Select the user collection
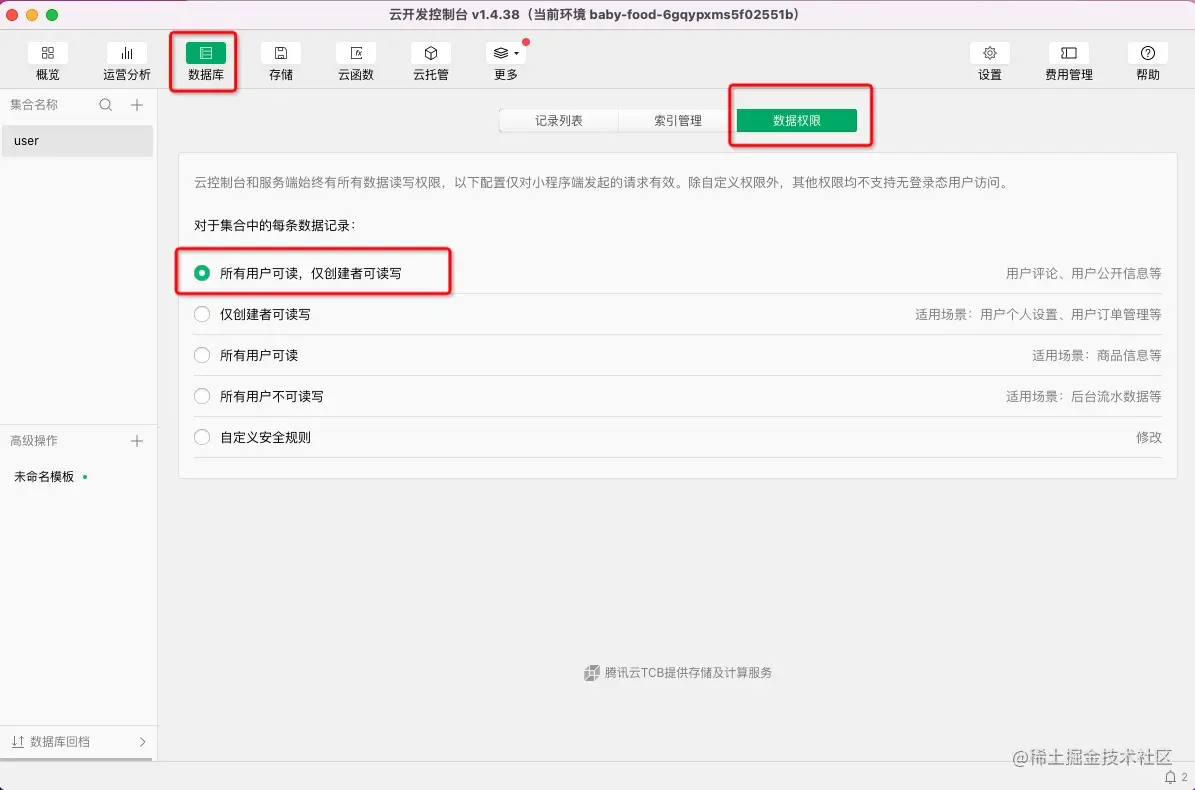 point(77,141)
